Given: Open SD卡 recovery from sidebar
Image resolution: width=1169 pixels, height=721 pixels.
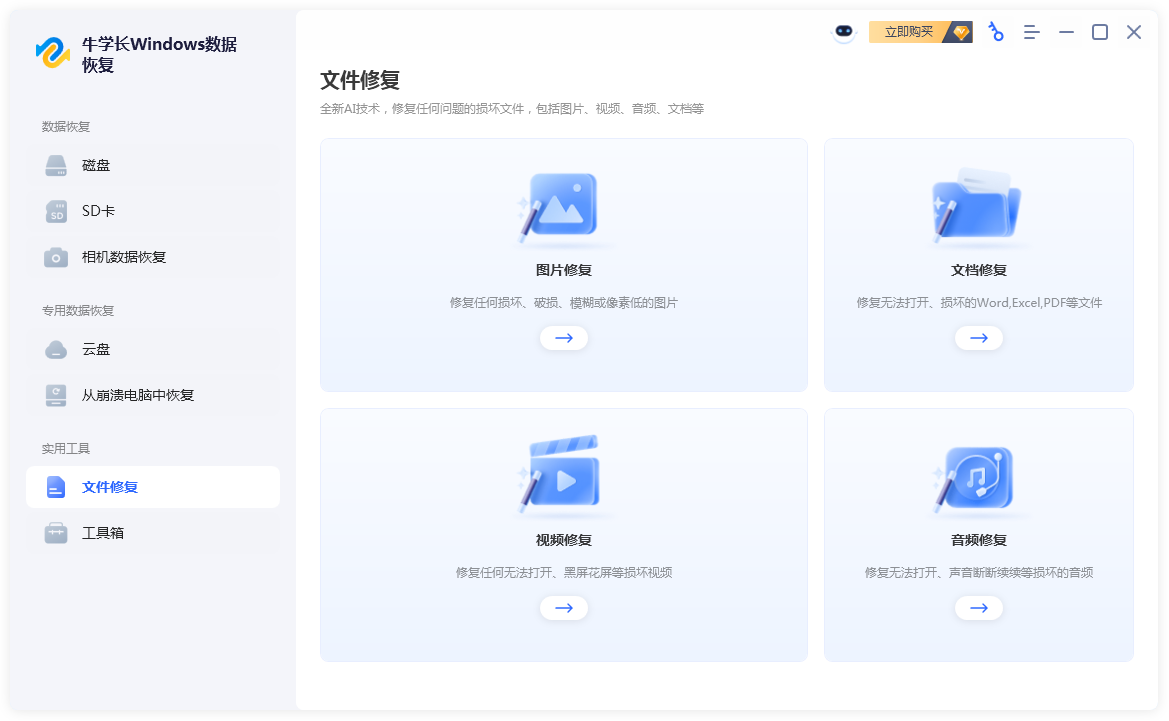Looking at the screenshot, I should pyautogui.click(x=98, y=211).
